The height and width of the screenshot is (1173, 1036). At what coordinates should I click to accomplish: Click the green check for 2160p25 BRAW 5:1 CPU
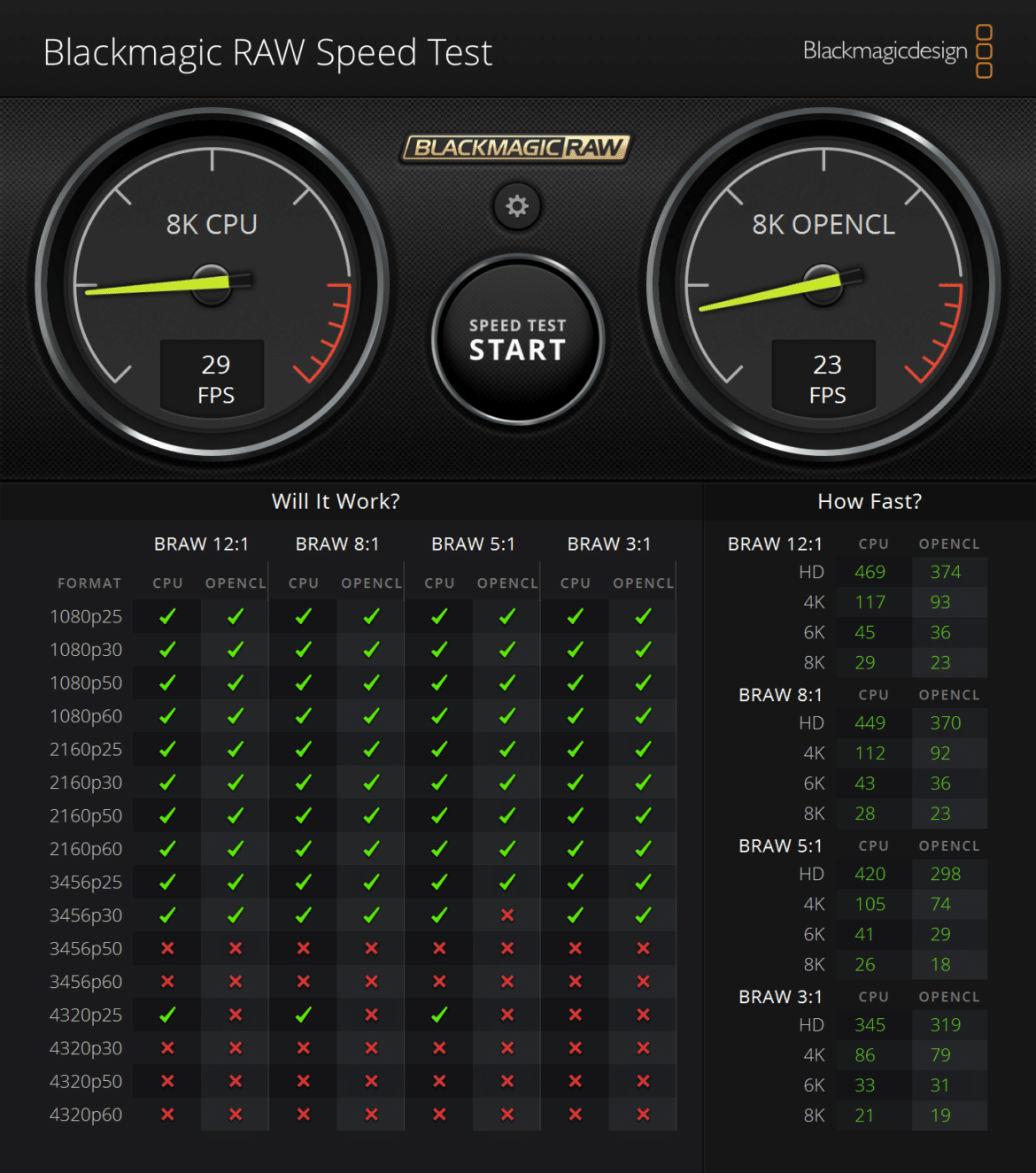439,749
